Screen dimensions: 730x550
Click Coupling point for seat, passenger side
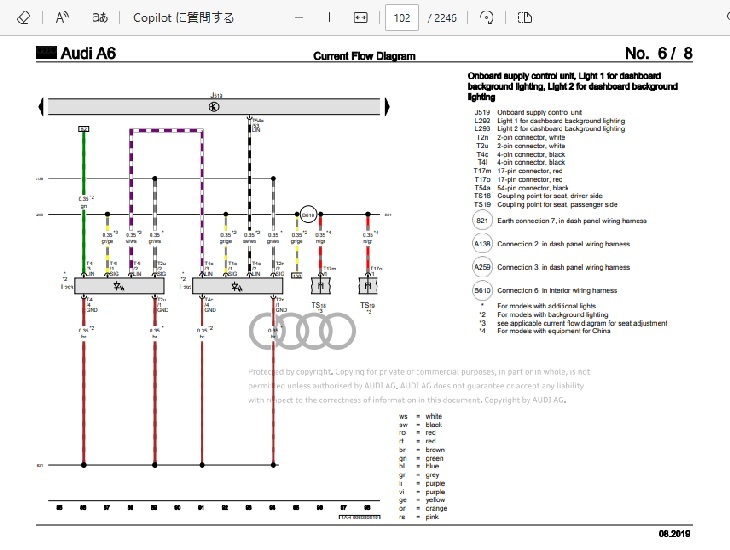pos(557,204)
